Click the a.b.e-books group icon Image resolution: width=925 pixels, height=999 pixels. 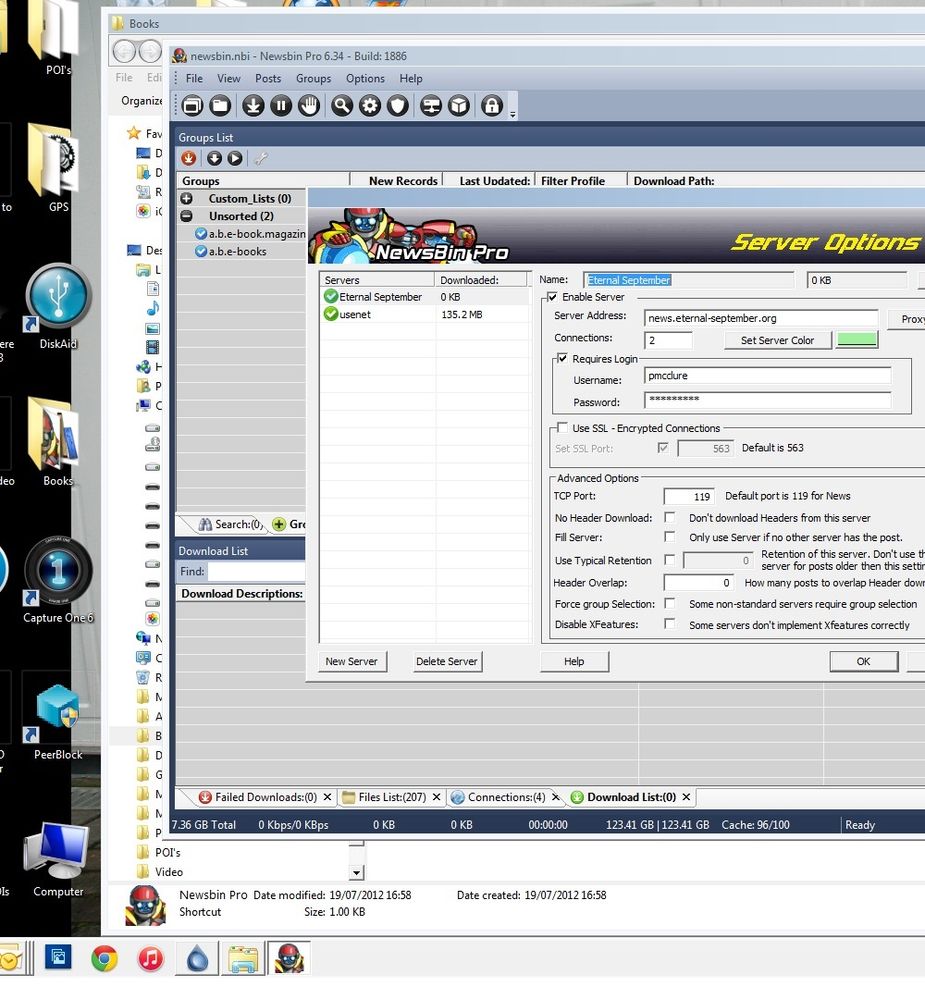(x=201, y=251)
